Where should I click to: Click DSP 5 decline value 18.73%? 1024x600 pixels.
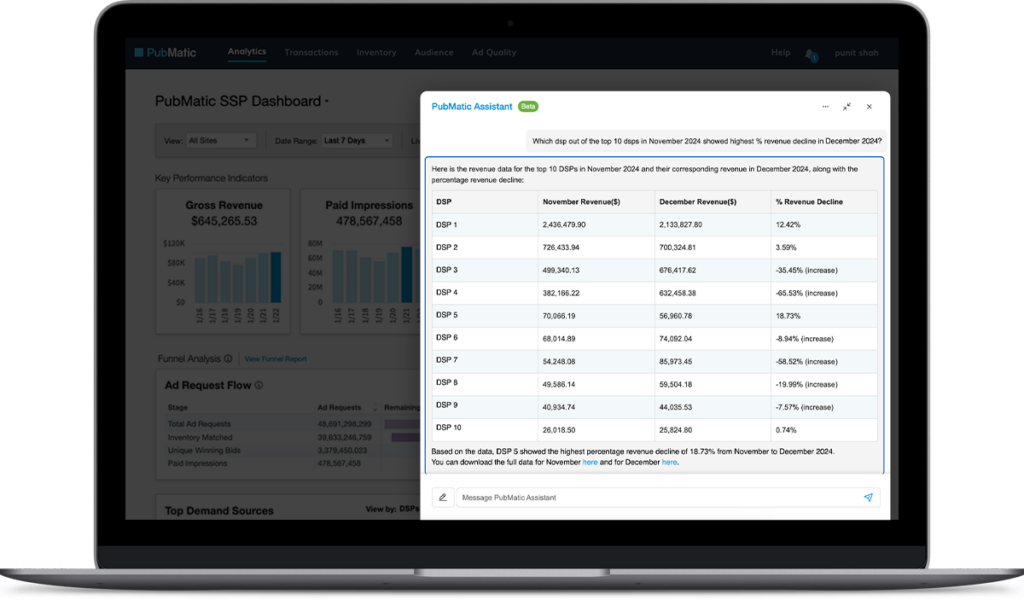[x=788, y=316]
